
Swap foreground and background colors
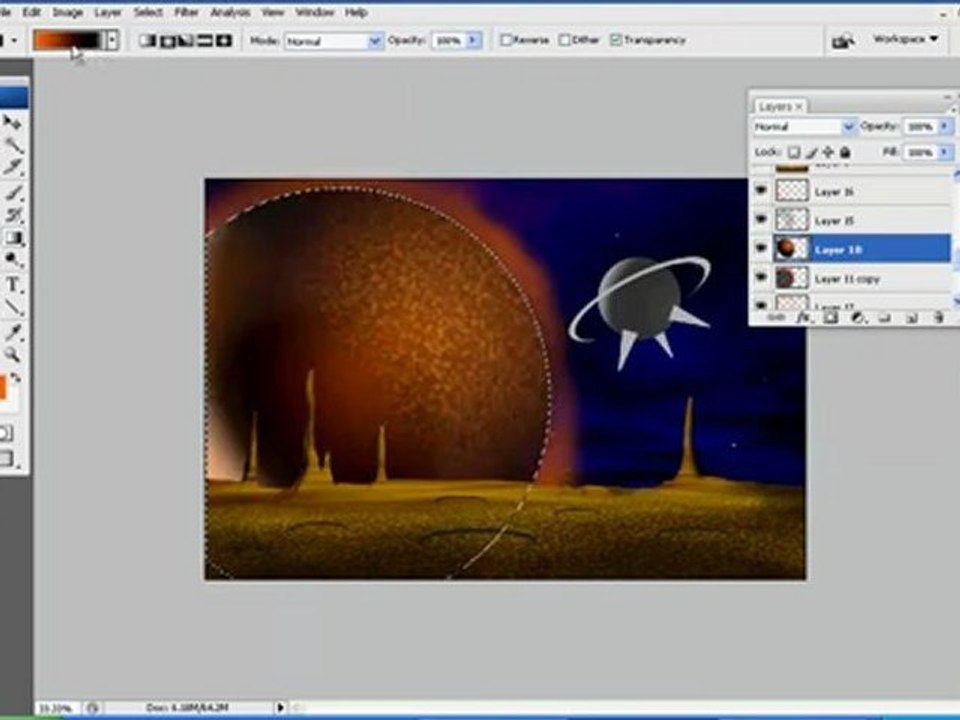(15, 378)
